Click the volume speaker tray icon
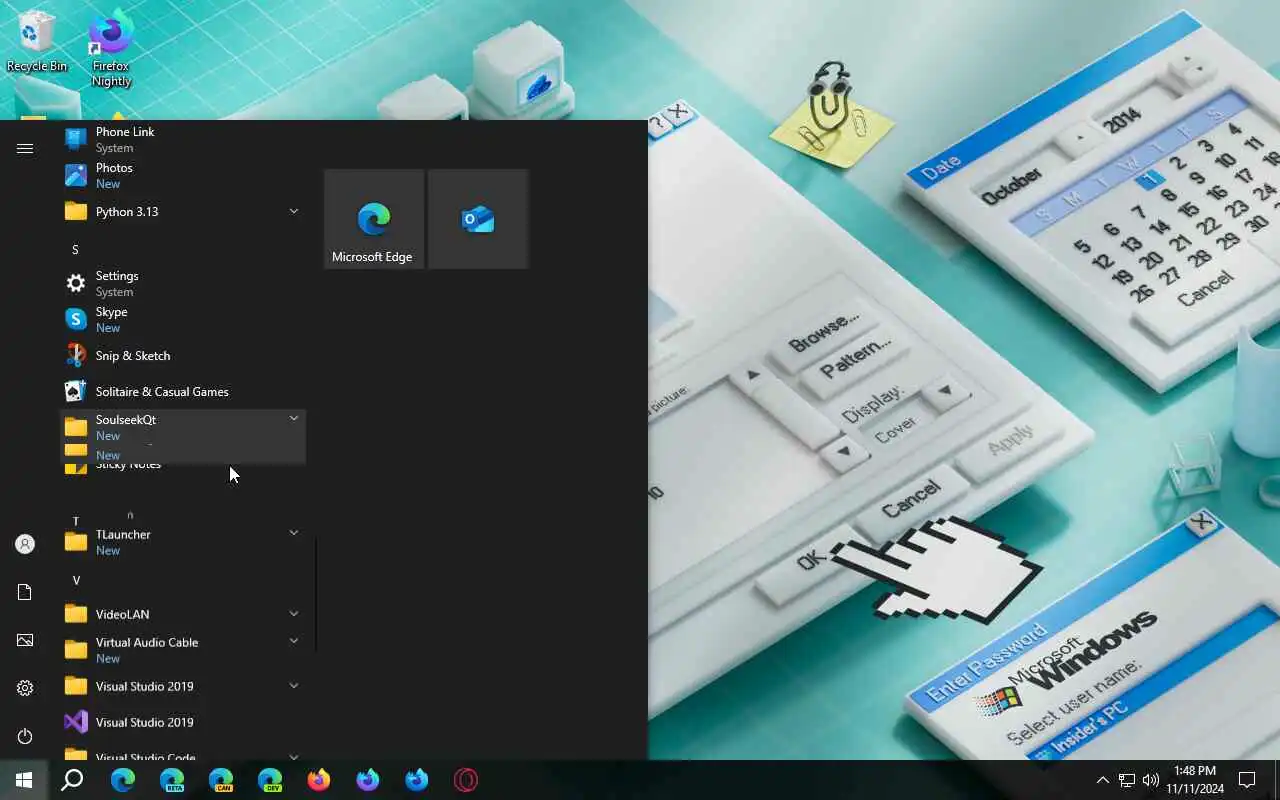The image size is (1280, 800). (1151, 780)
